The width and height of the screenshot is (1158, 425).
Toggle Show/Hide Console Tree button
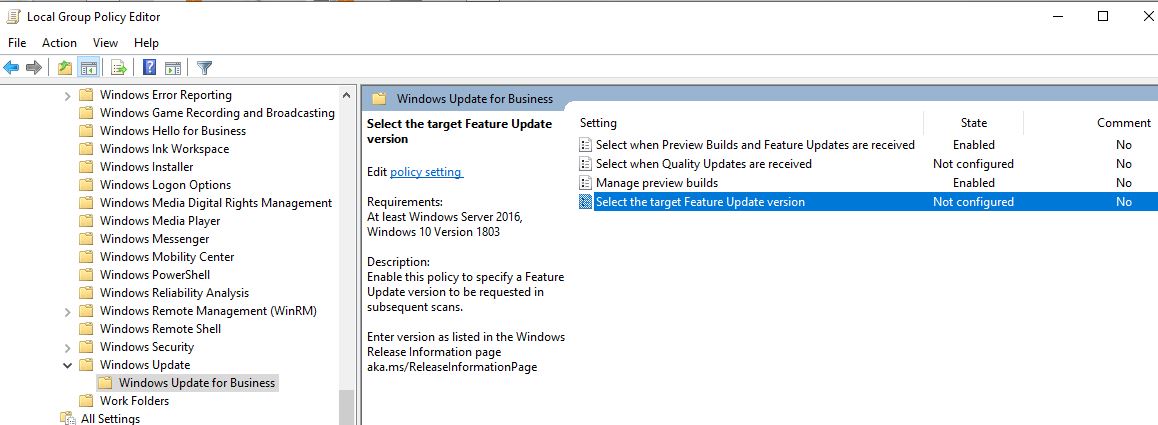pyautogui.click(x=88, y=68)
